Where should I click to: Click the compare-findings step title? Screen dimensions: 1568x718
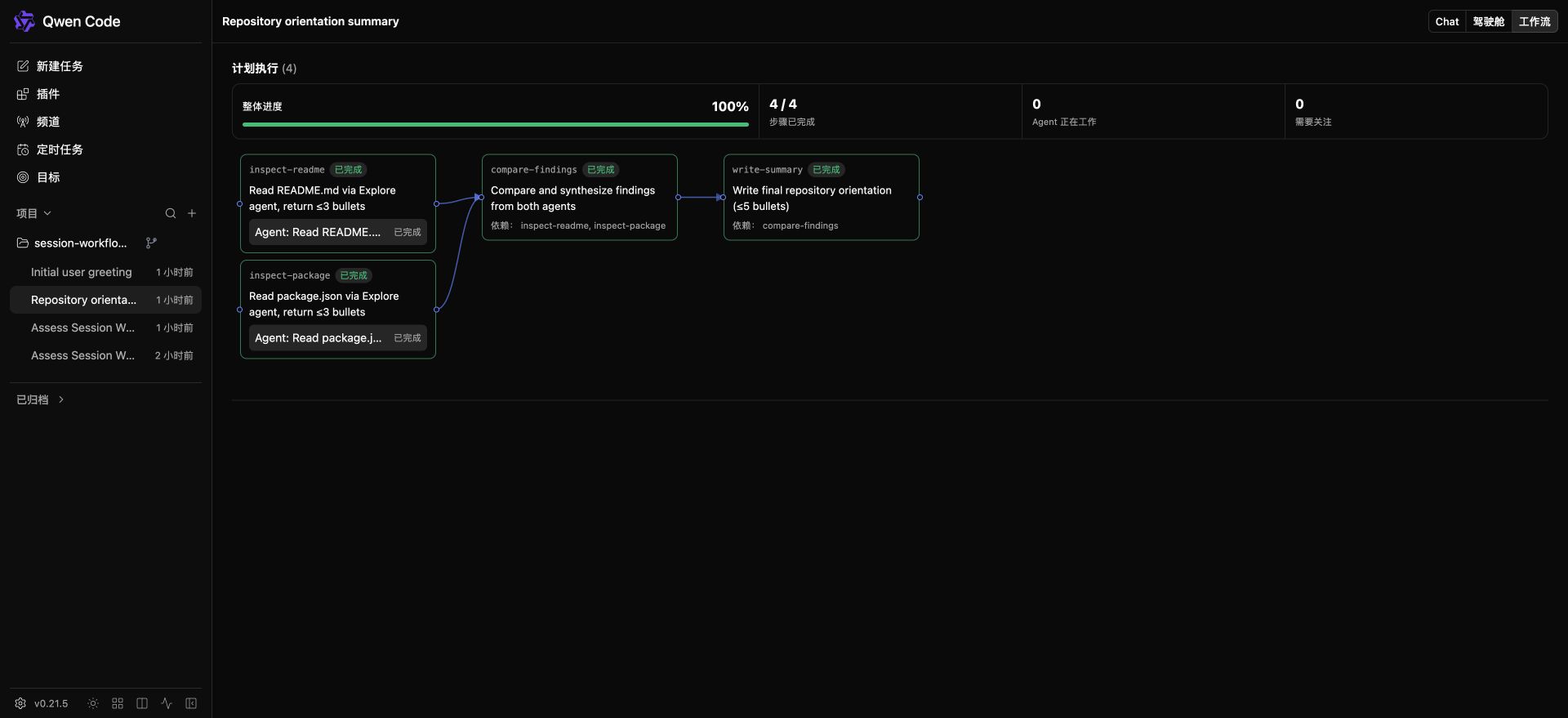coord(534,170)
